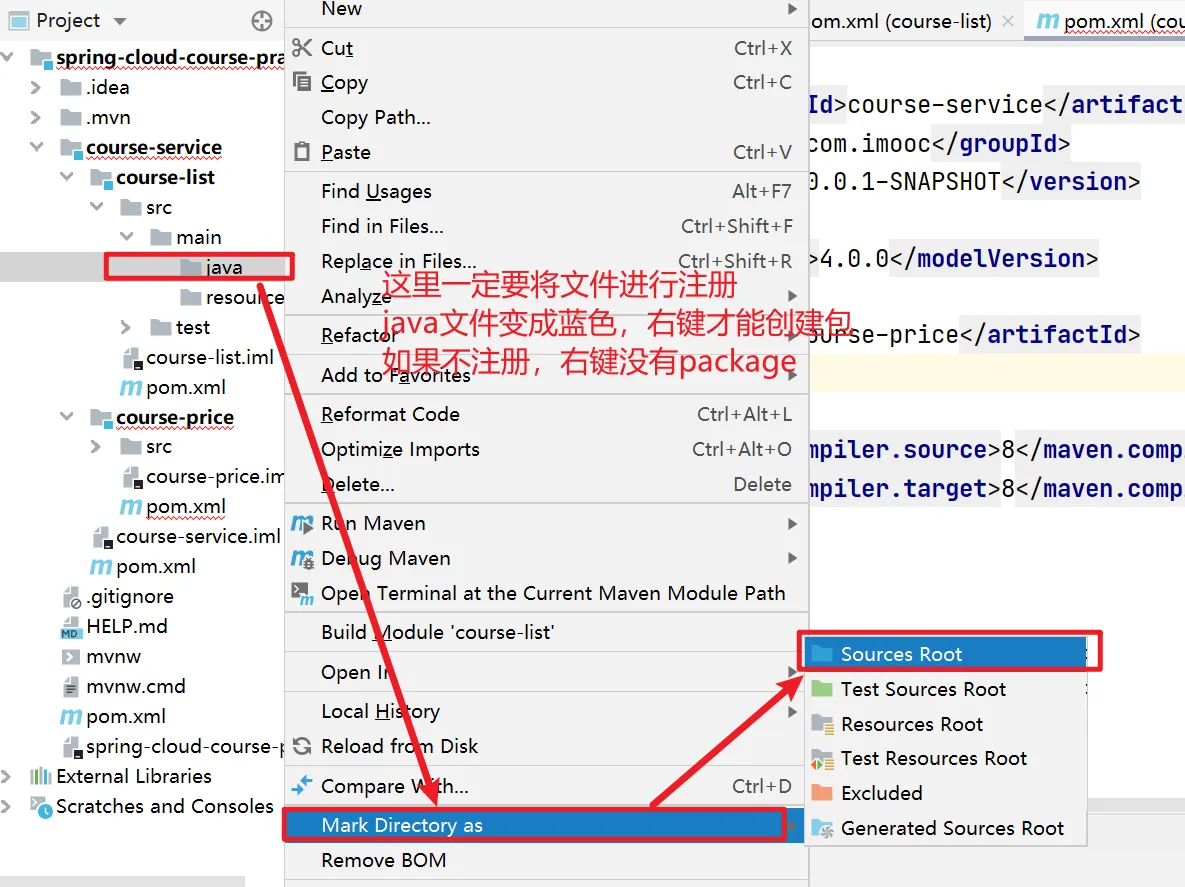Click the Maven icon of course-list pom.xml
Screen dimensions: 1185x887
(131, 388)
